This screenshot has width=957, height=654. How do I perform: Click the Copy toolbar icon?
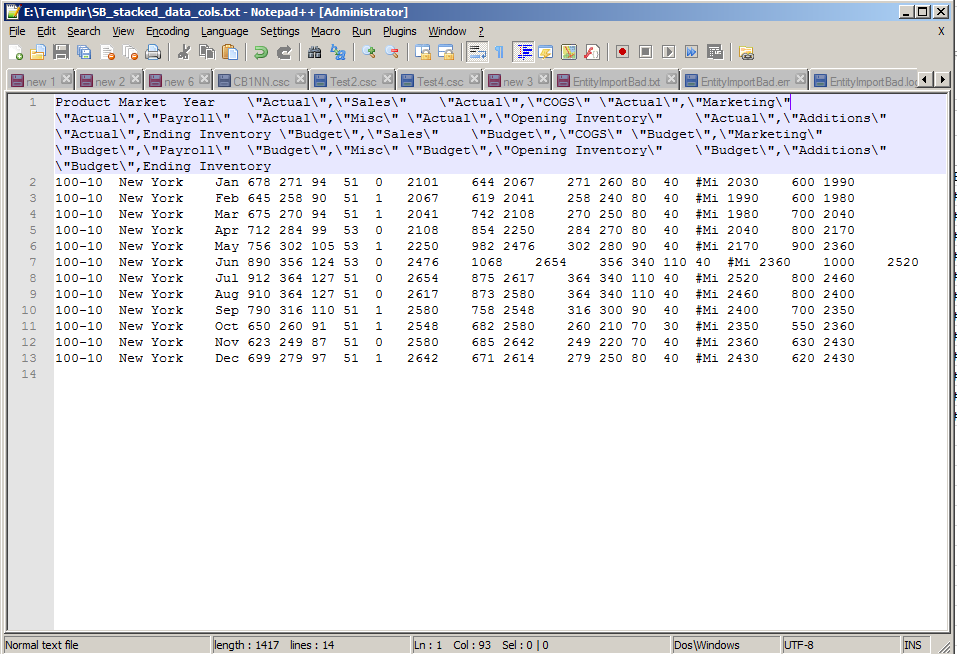tap(207, 53)
